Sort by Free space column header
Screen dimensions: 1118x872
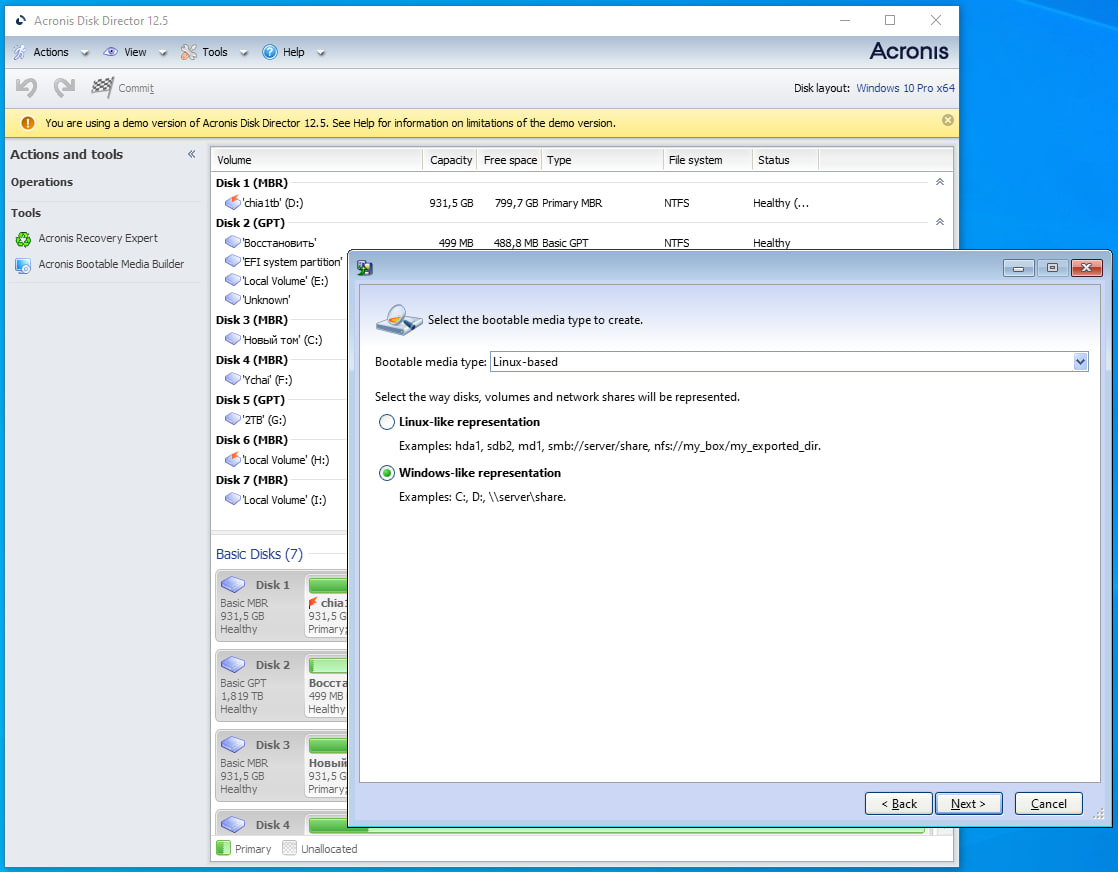pyautogui.click(x=510, y=160)
